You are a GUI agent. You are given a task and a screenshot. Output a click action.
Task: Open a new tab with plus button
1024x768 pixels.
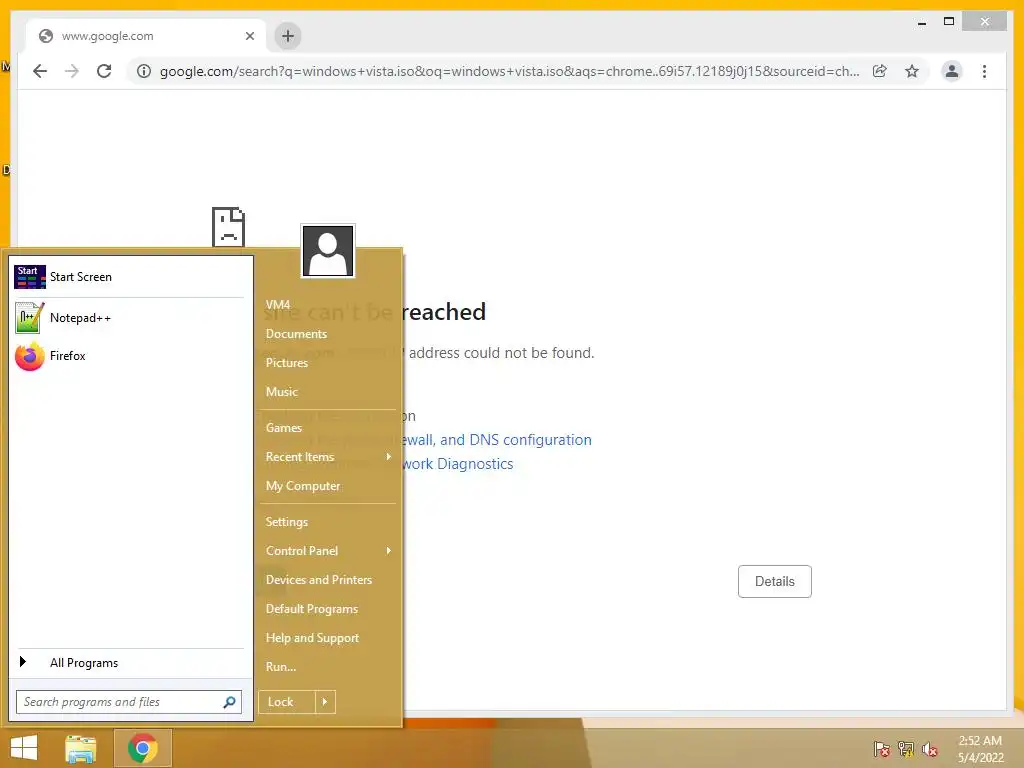[x=288, y=36]
